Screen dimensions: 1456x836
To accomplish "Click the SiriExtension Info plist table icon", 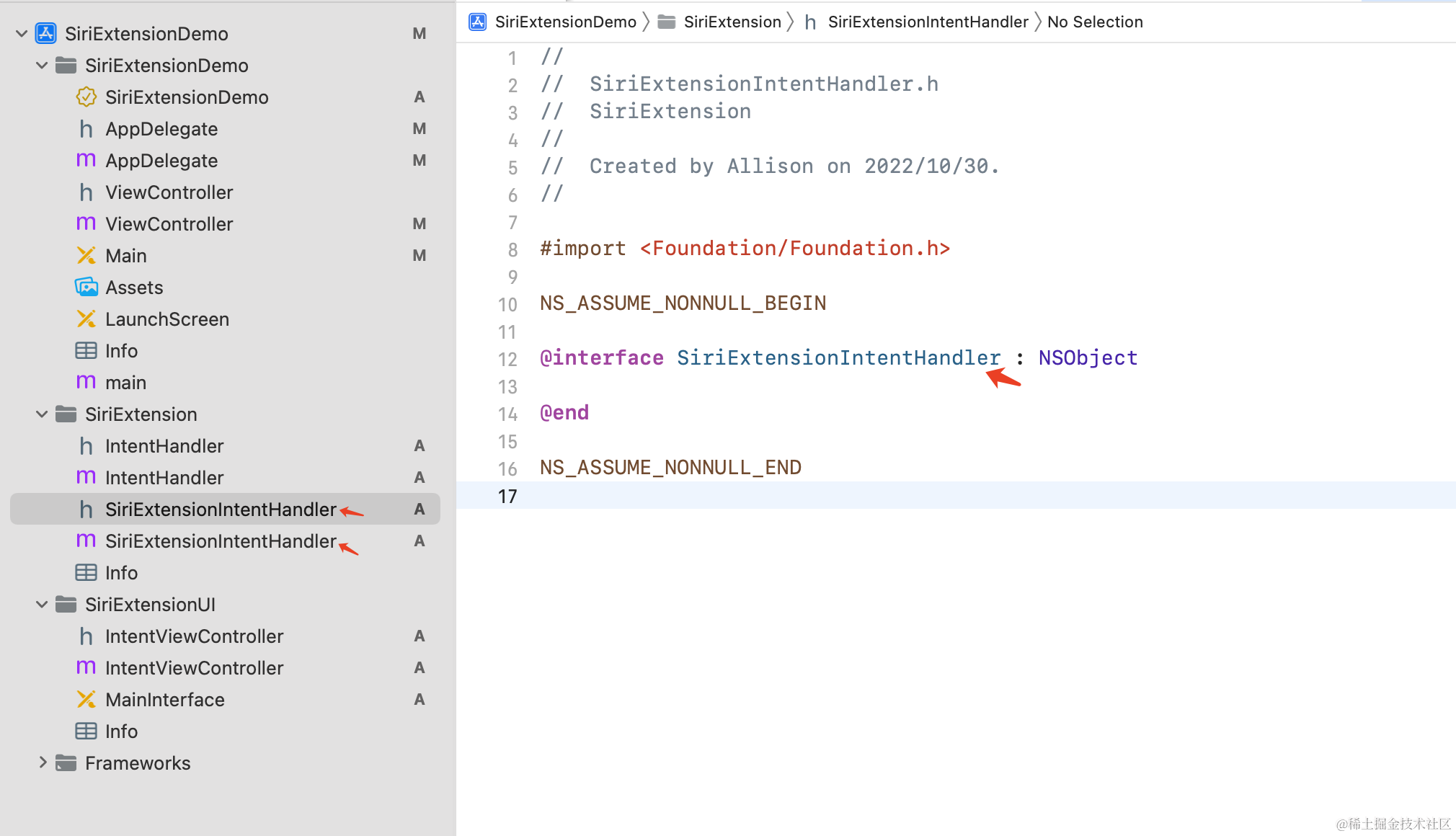I will point(86,572).
